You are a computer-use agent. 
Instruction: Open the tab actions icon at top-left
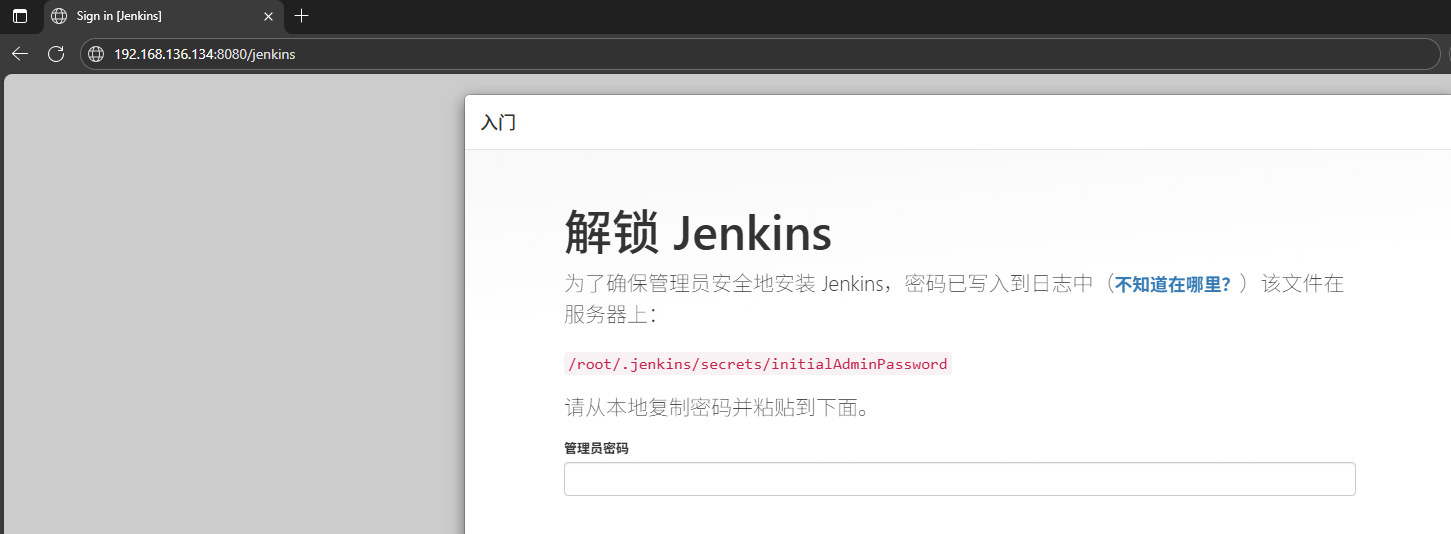(x=20, y=16)
